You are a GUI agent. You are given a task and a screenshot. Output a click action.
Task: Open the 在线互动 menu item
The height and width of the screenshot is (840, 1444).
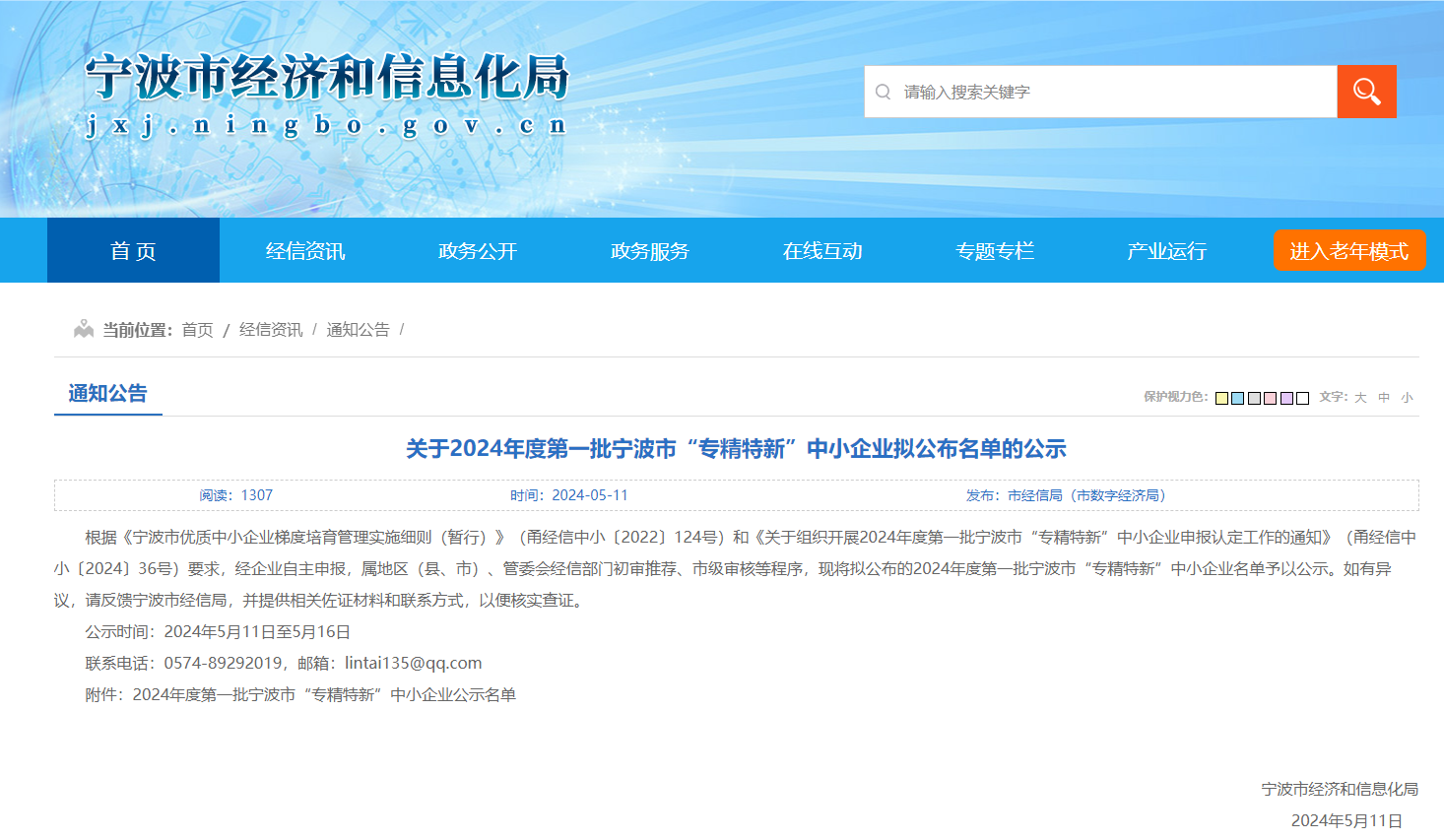[822, 251]
